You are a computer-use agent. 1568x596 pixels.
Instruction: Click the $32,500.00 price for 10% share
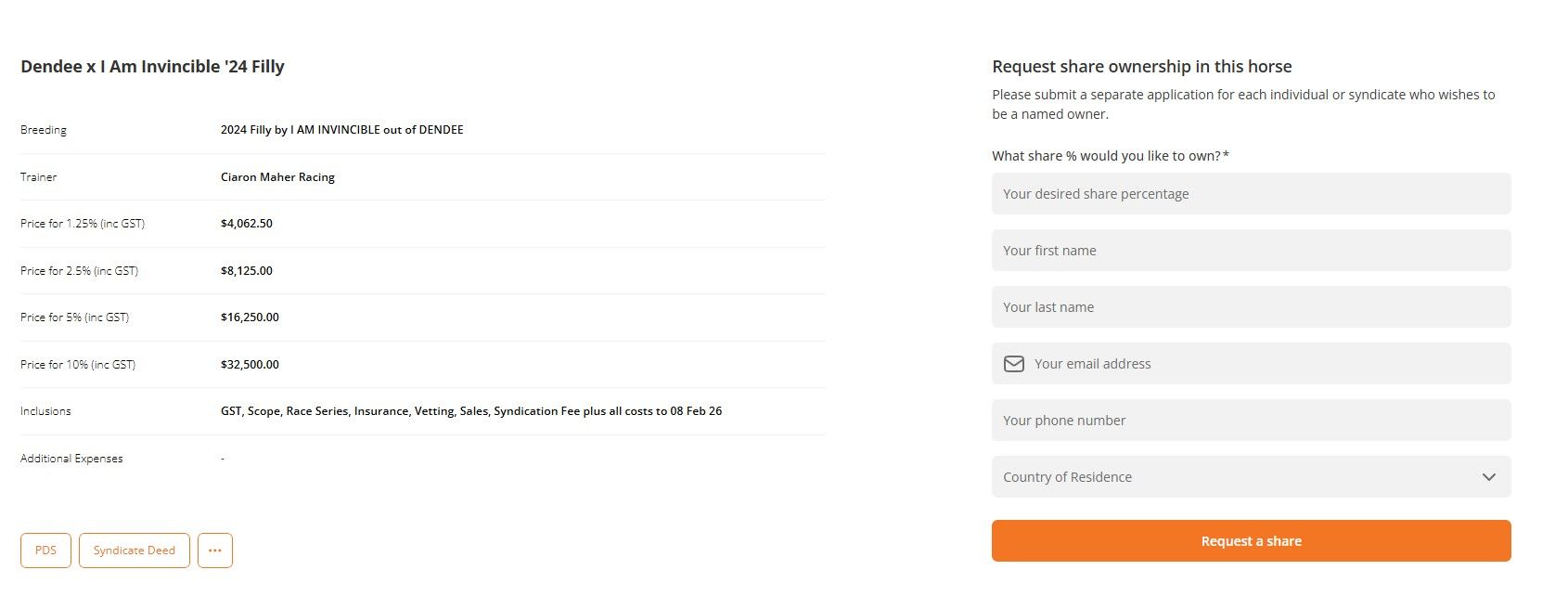250,365
